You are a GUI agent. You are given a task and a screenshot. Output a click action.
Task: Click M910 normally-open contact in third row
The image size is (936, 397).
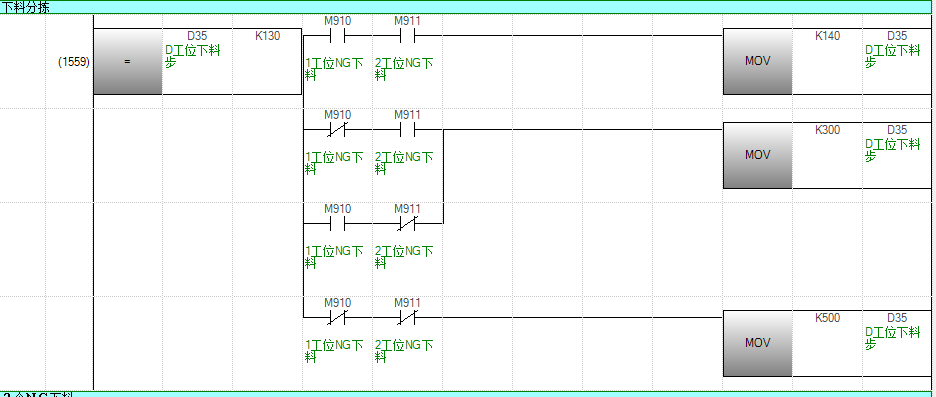(x=337, y=223)
